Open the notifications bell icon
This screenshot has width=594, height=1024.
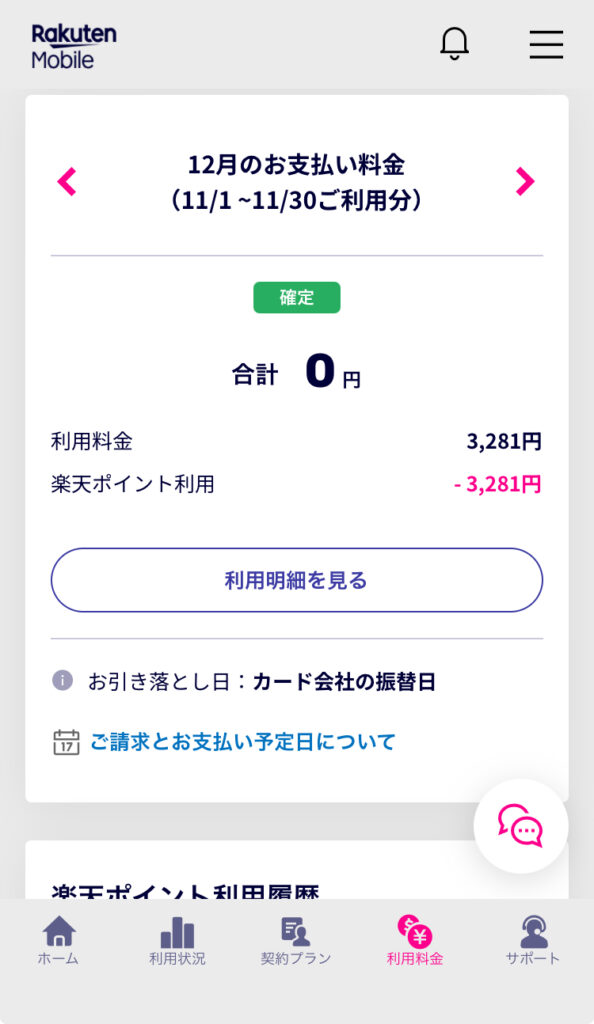pyautogui.click(x=454, y=44)
